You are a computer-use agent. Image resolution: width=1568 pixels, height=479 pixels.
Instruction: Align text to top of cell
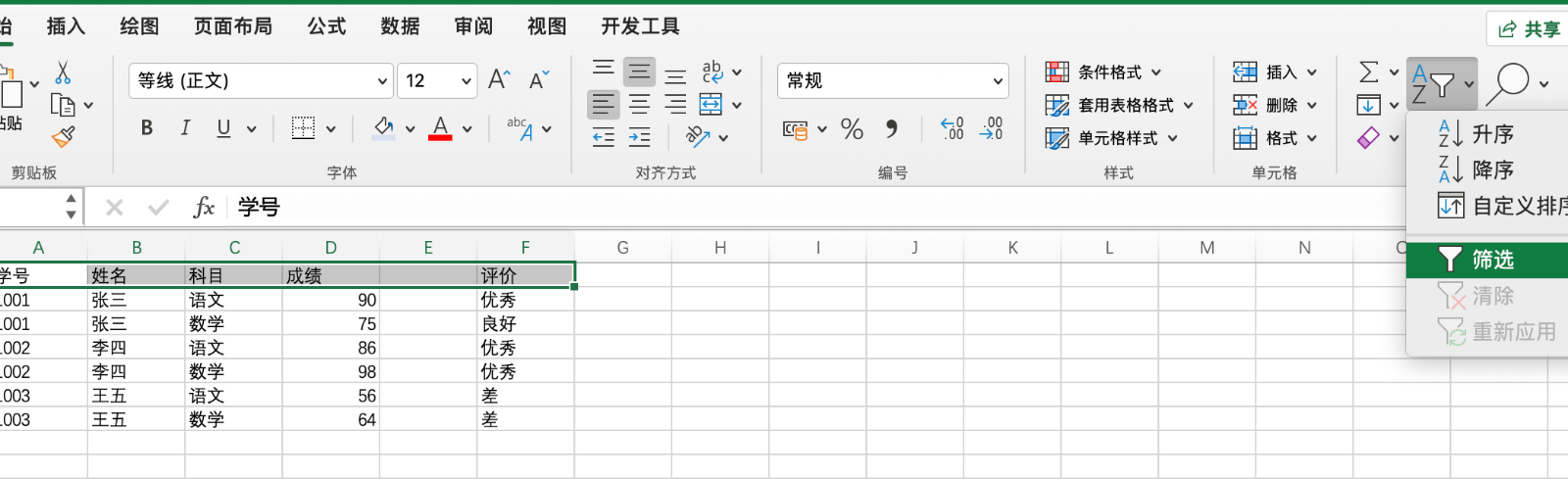(x=604, y=71)
